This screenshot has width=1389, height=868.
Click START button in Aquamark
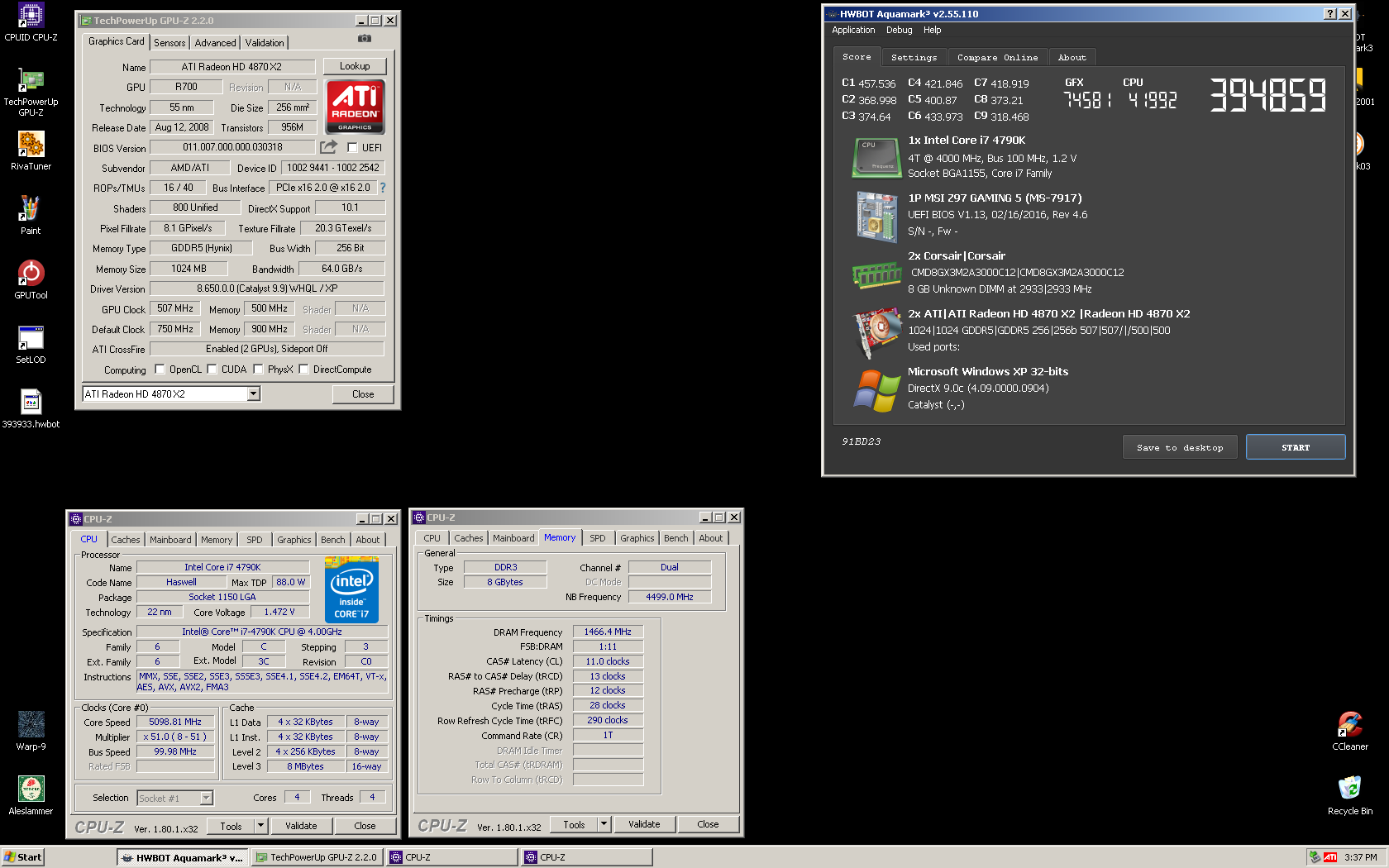tap(1296, 447)
